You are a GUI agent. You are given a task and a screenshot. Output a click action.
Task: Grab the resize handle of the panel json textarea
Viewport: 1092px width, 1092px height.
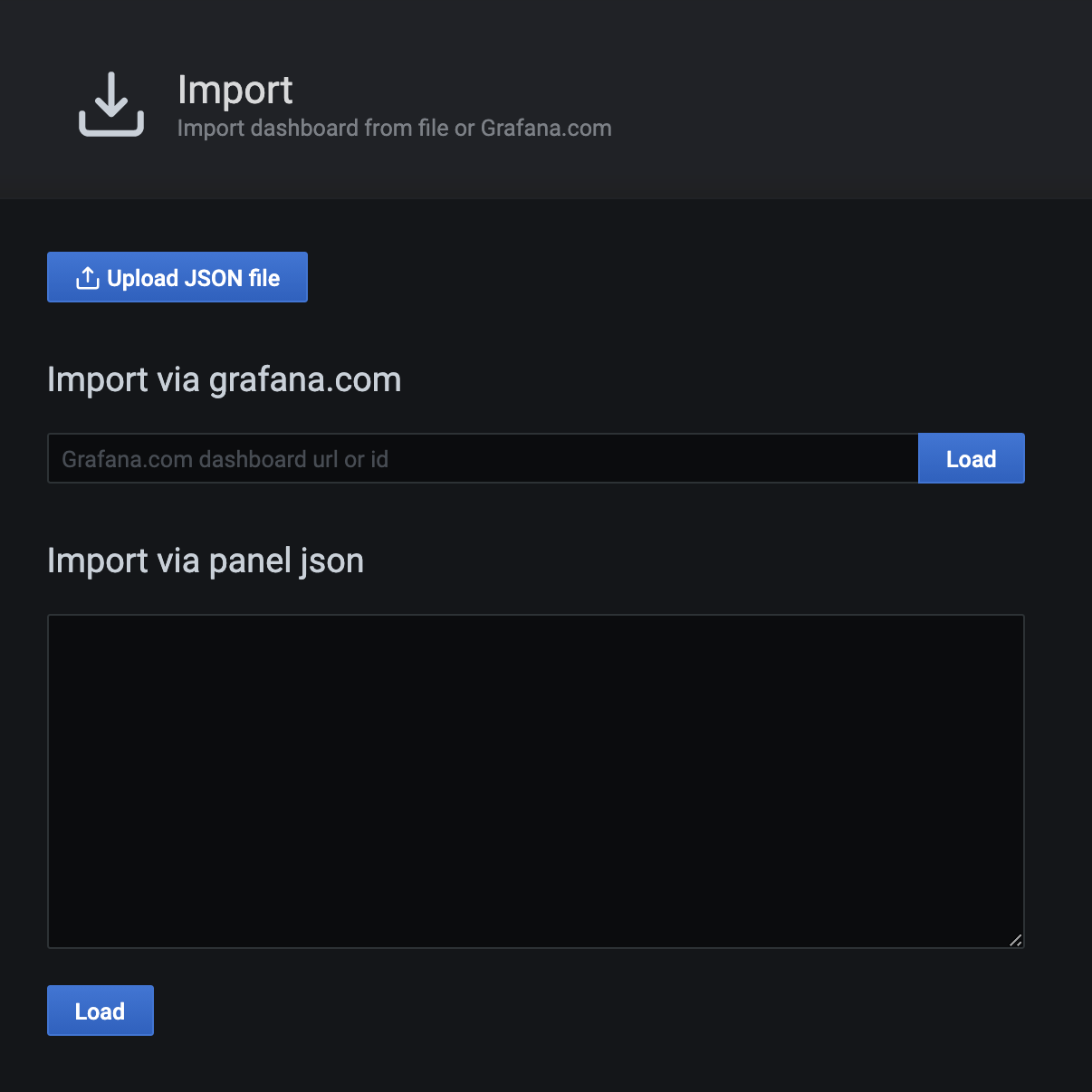point(1015,940)
